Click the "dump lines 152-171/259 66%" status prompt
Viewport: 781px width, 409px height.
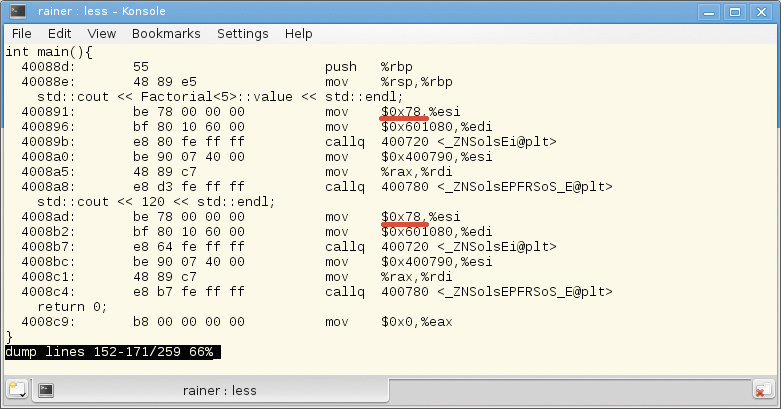point(112,353)
